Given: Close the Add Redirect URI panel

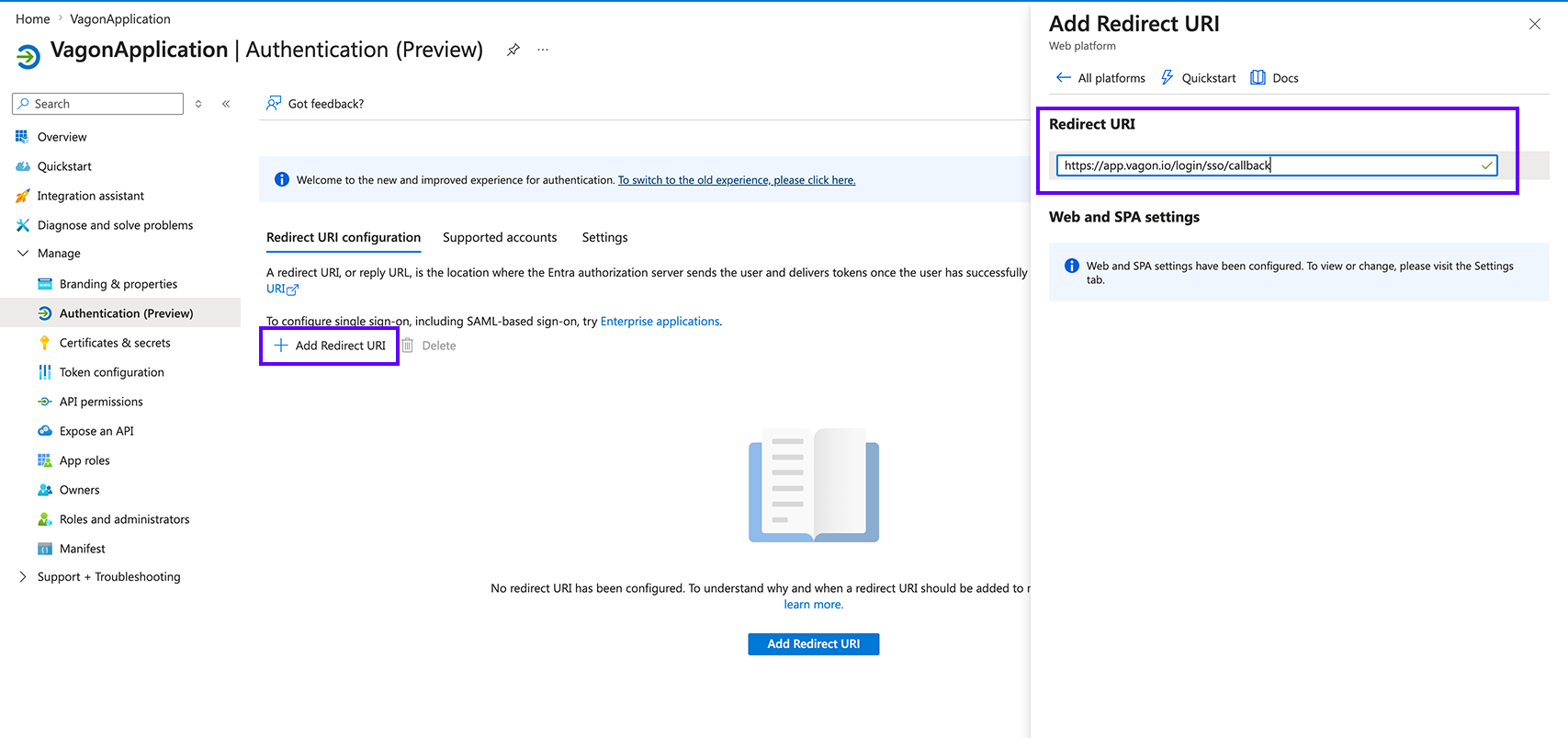Looking at the screenshot, I should point(1535,24).
